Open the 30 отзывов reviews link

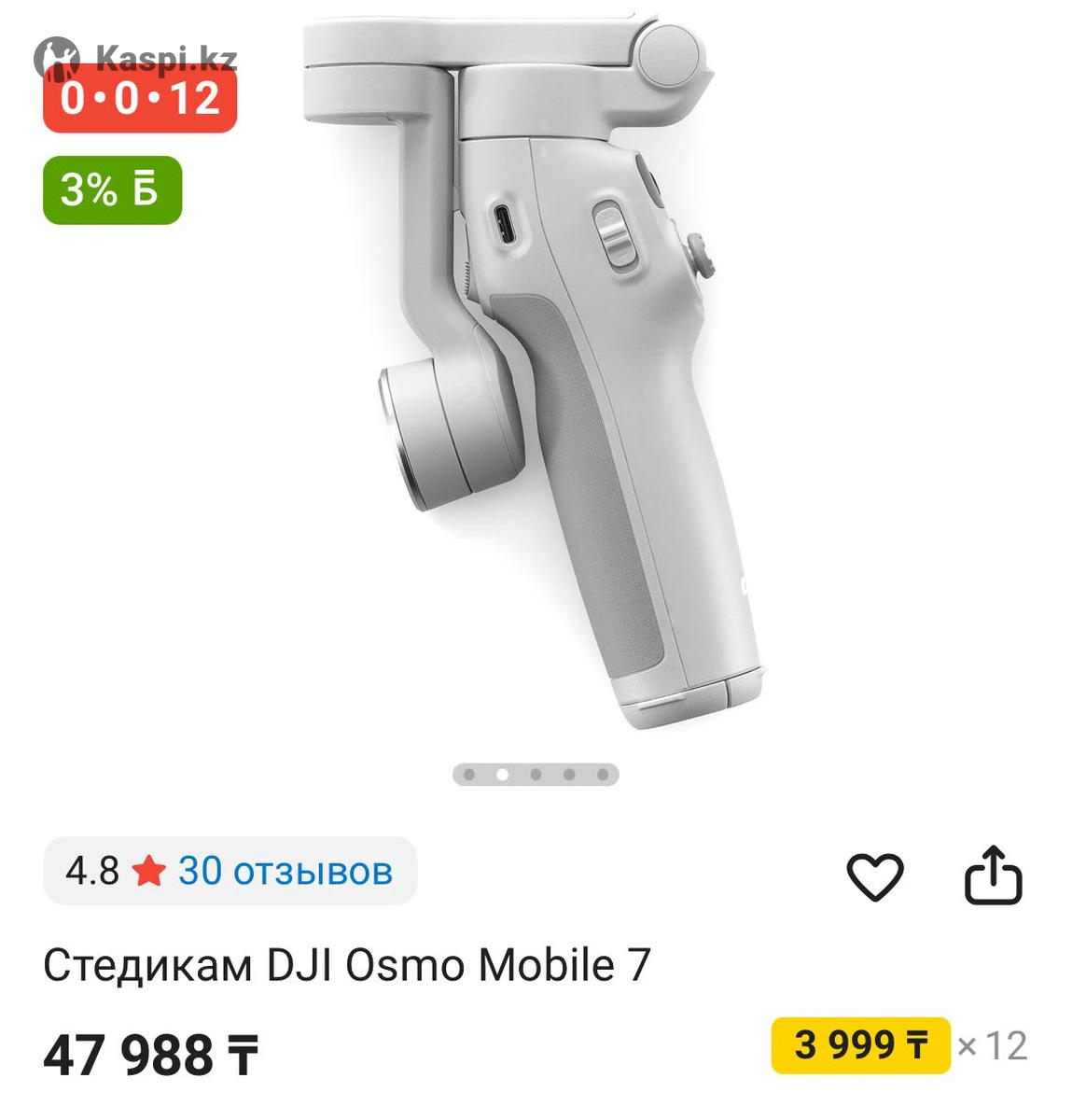[285, 871]
